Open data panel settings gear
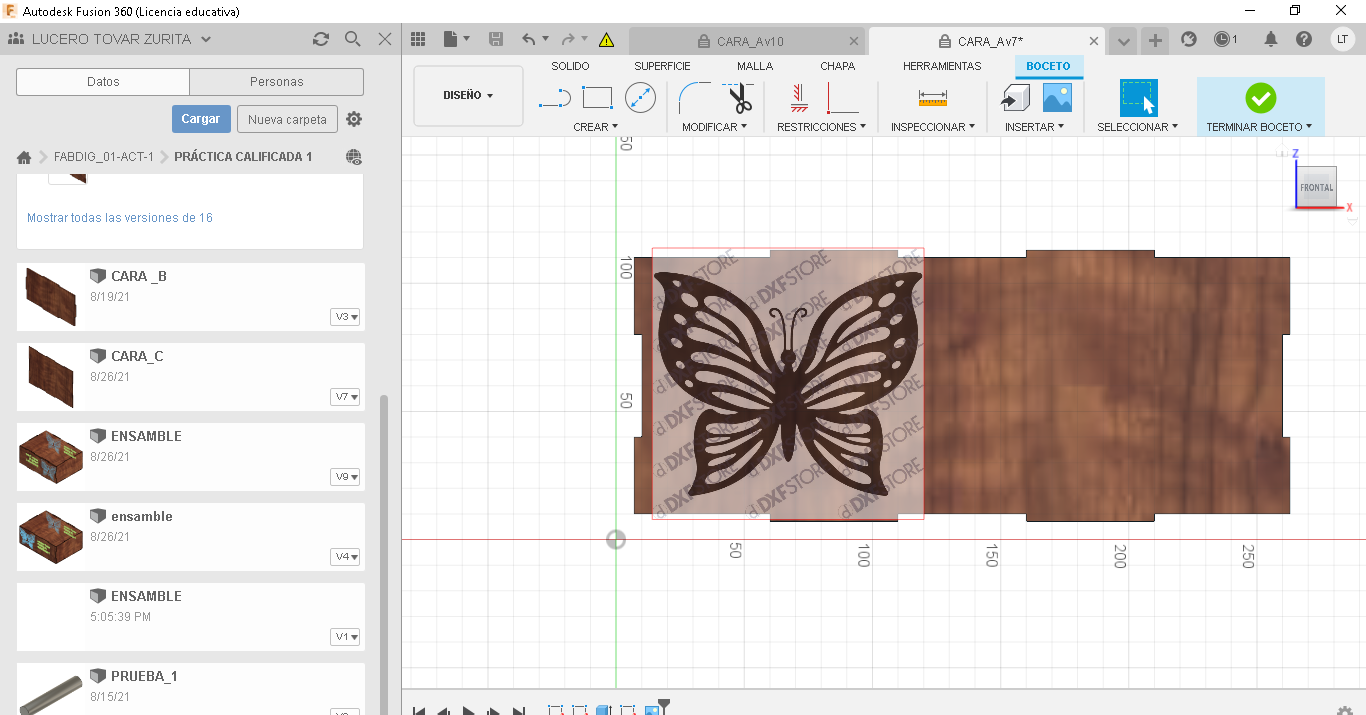Screen dimensions: 1366x715 (354, 119)
